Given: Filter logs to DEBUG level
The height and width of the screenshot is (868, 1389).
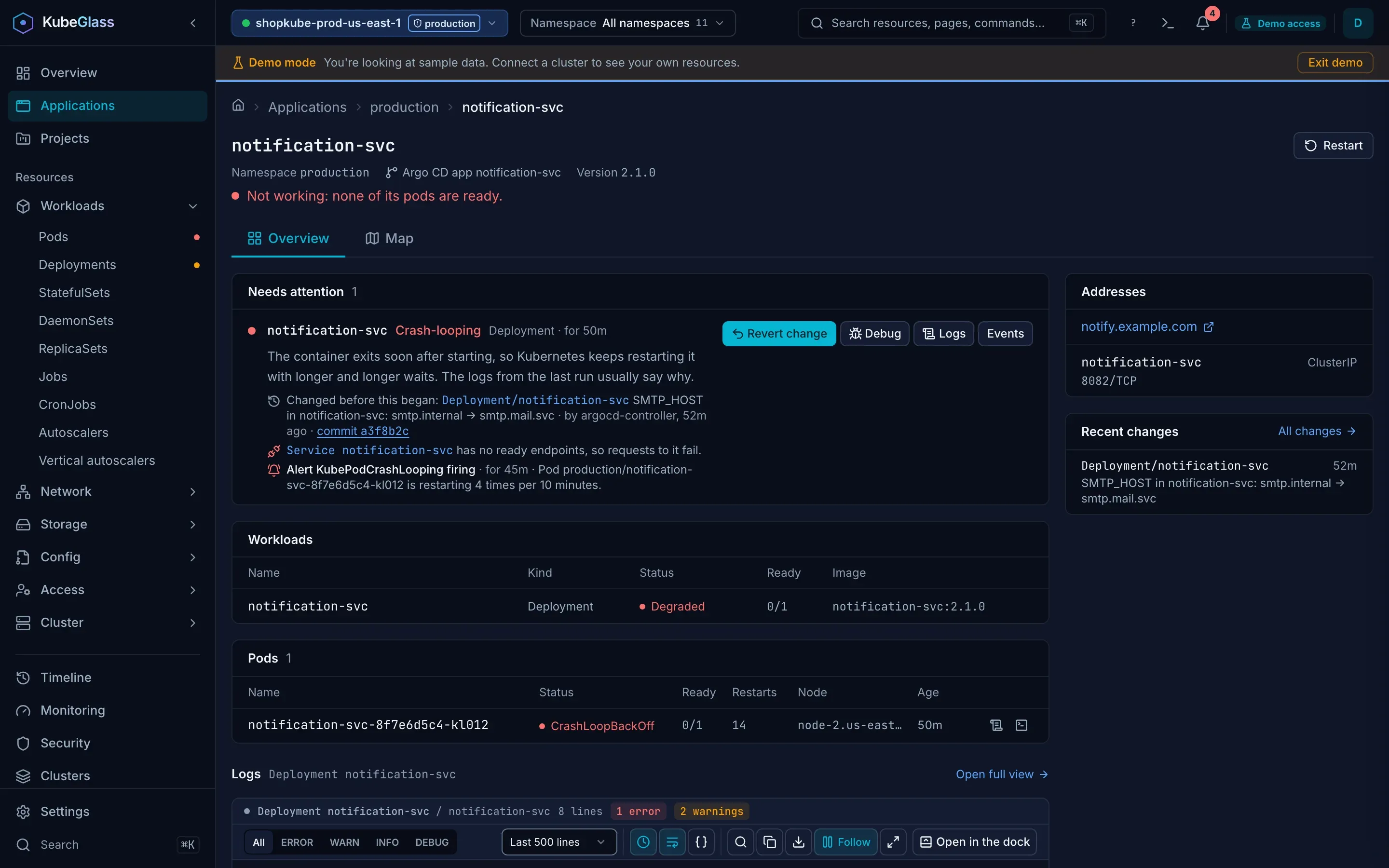Looking at the screenshot, I should [432, 842].
